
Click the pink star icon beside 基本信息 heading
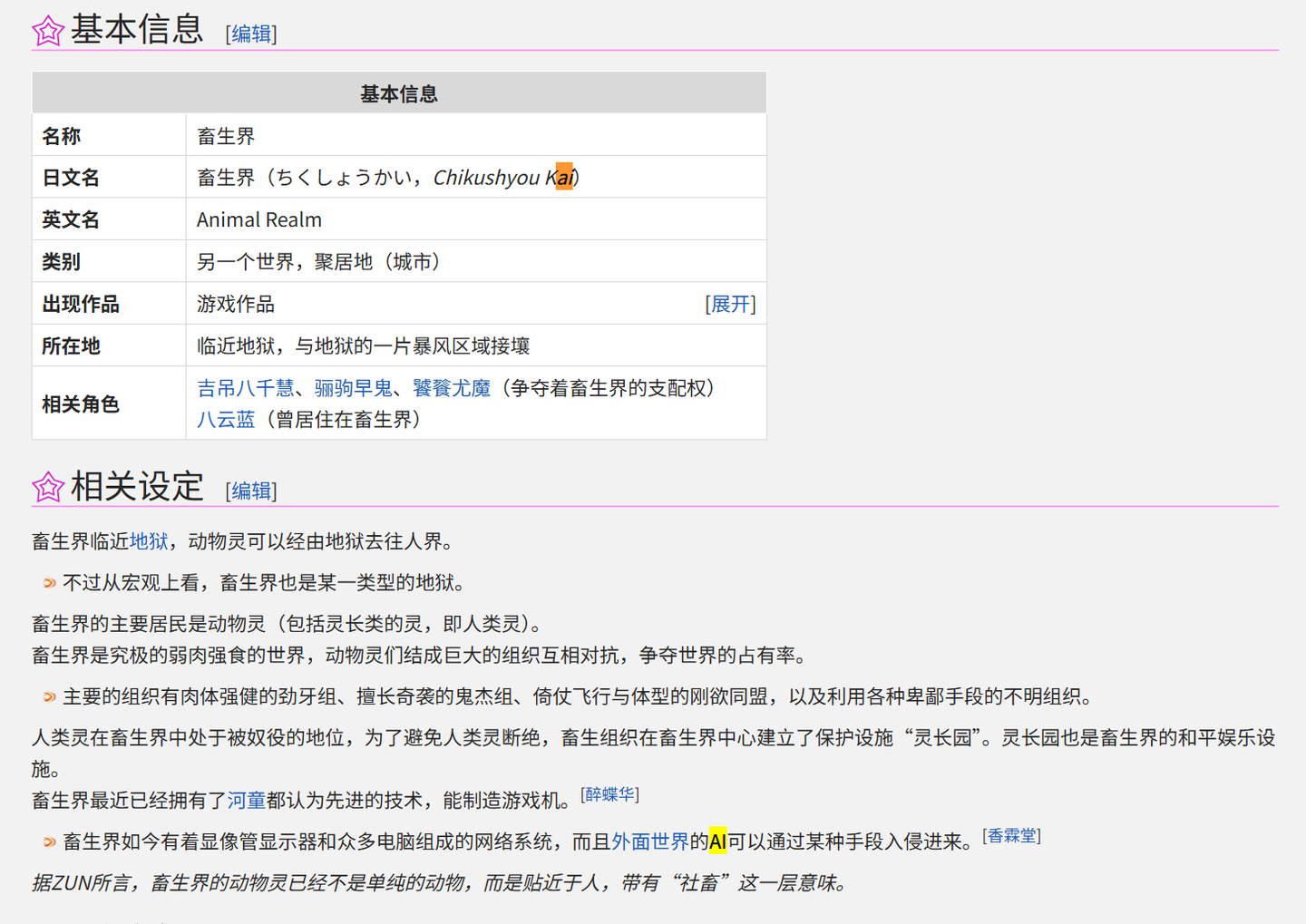point(47,30)
